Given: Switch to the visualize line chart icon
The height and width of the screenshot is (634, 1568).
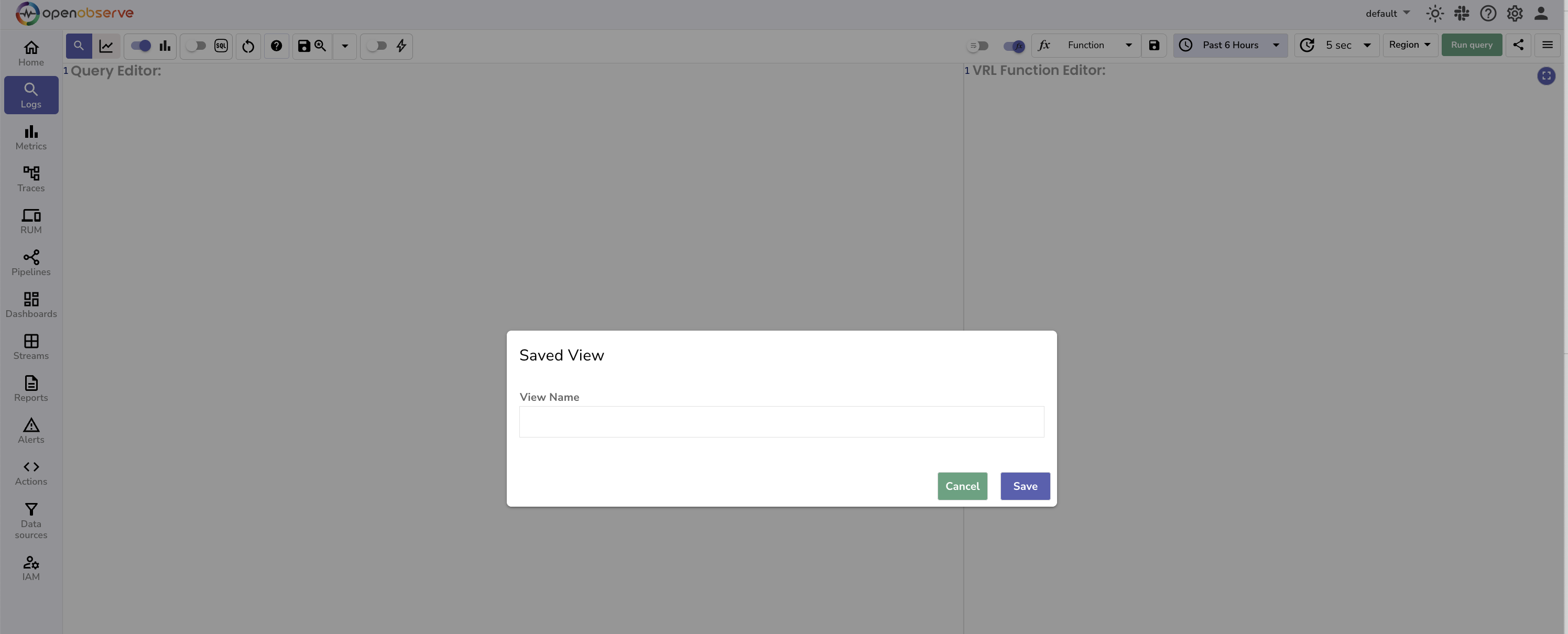Looking at the screenshot, I should pyautogui.click(x=106, y=46).
